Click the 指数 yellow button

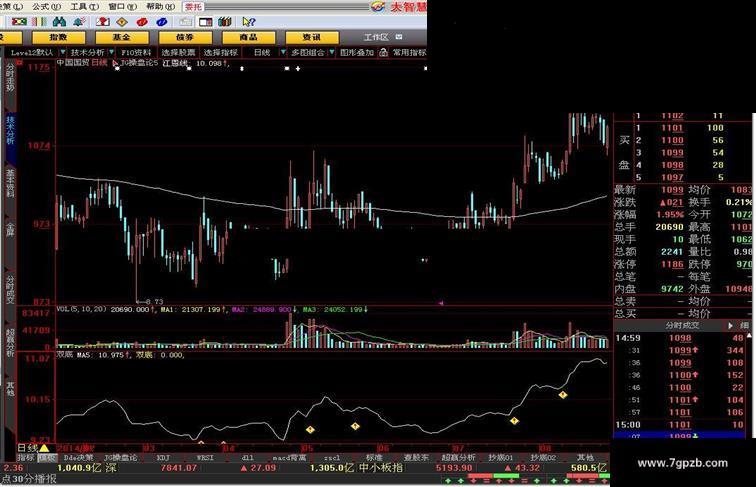(x=58, y=37)
